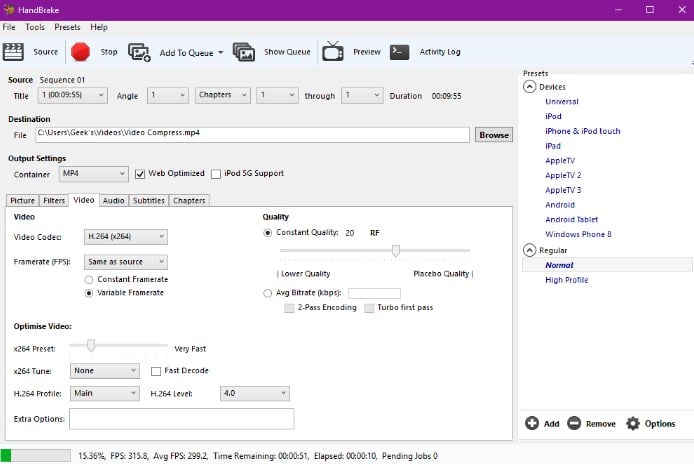This screenshot has height=464, width=694.
Task: Open the Chapters mode dropdown
Action: tap(223, 95)
